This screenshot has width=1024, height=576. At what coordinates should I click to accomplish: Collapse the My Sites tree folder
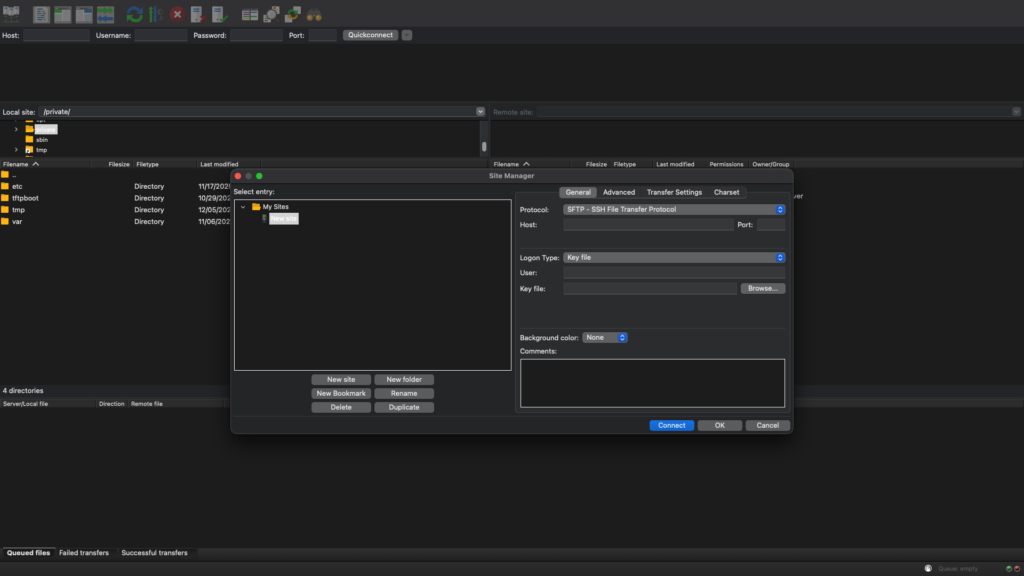click(x=243, y=207)
